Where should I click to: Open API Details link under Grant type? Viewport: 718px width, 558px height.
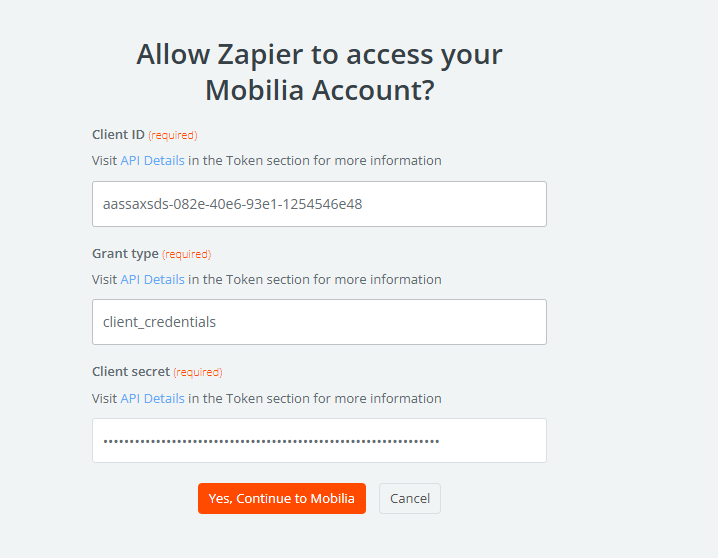tap(152, 279)
